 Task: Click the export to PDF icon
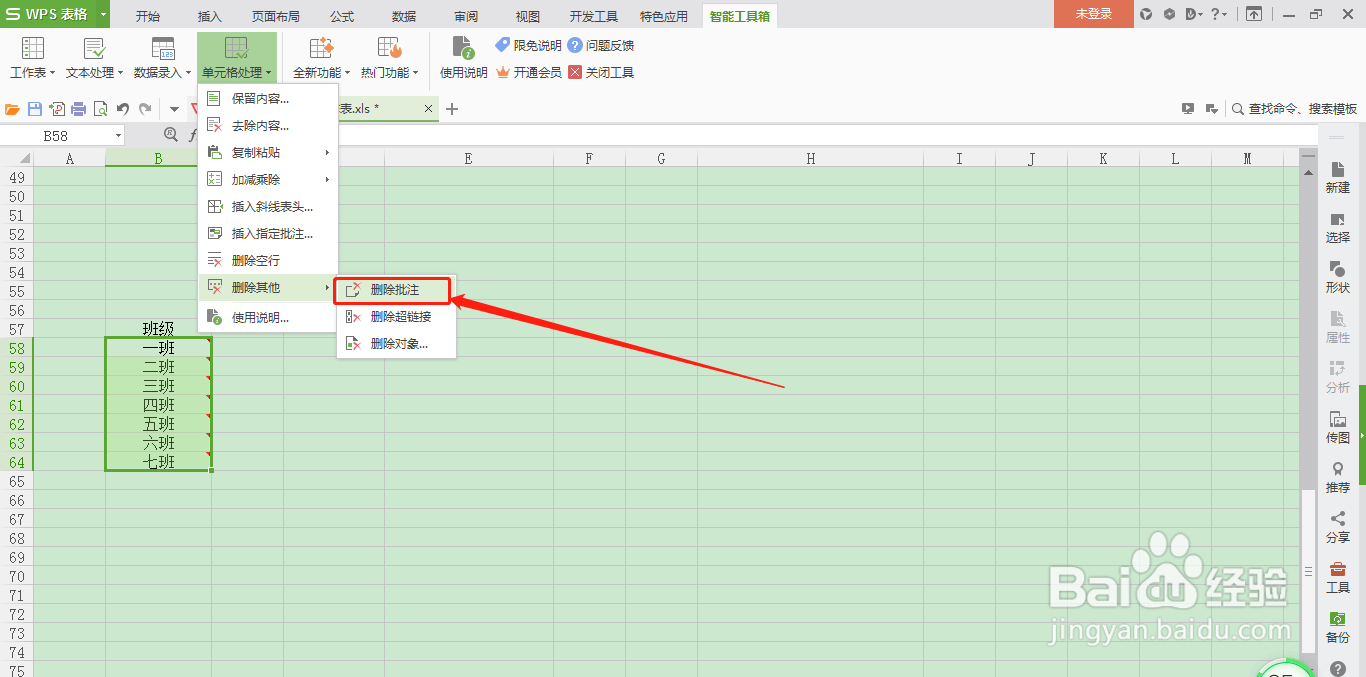click(57, 109)
